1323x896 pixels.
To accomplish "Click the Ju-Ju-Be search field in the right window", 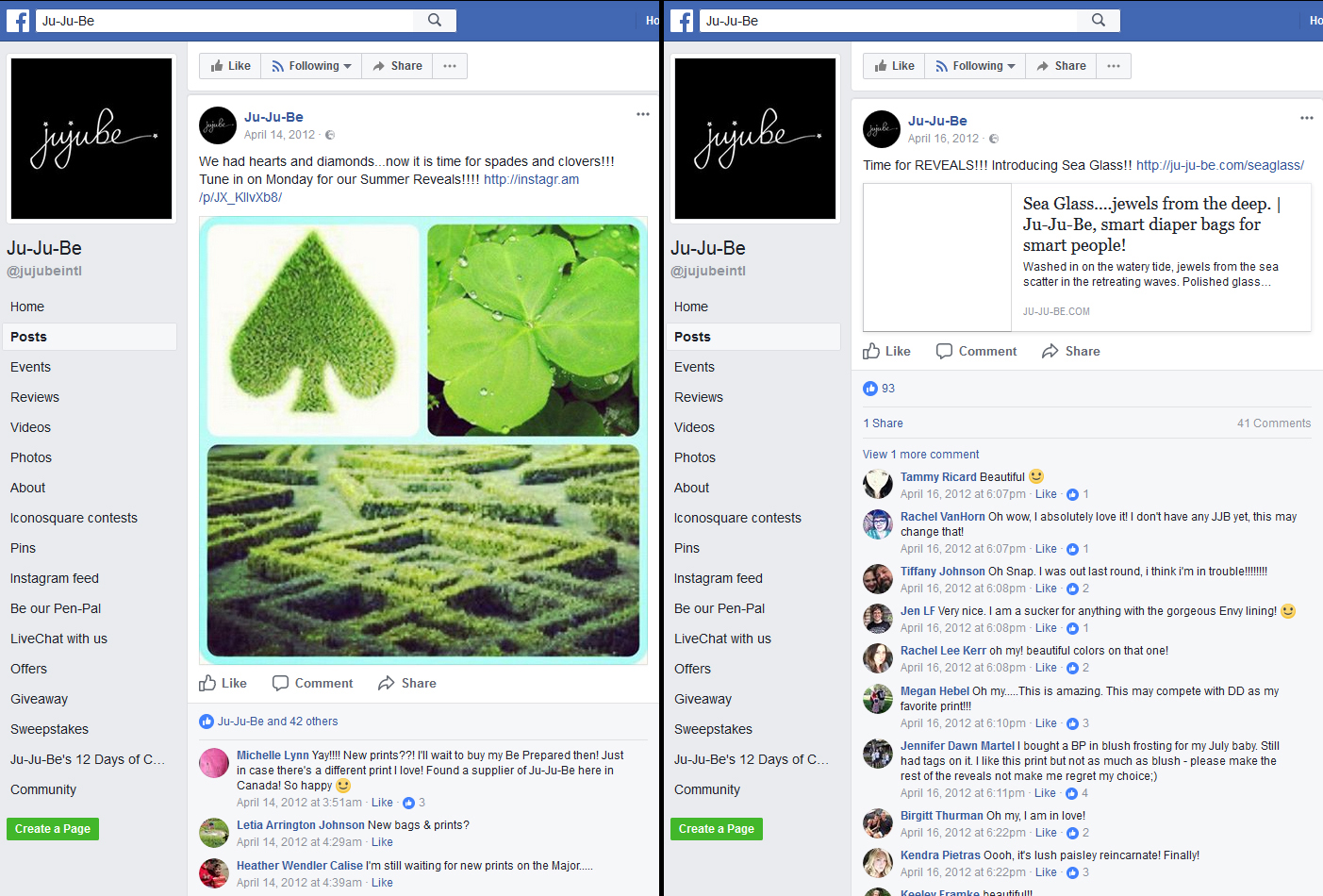I will pyautogui.click(x=888, y=21).
